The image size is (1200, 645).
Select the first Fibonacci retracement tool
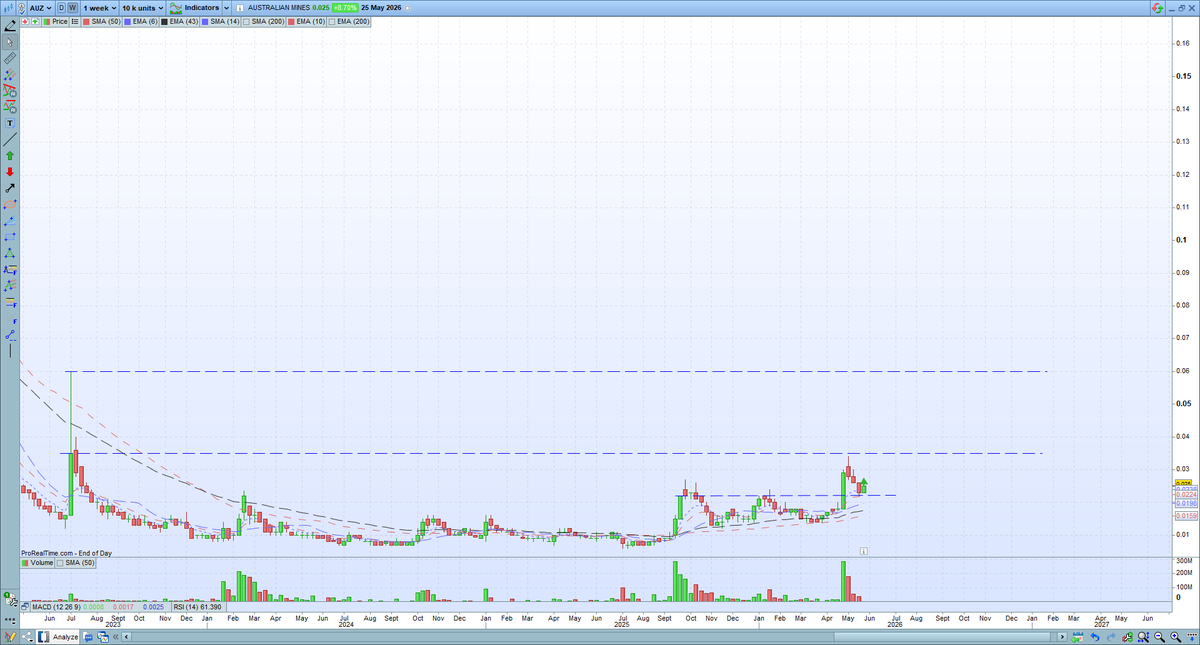[10, 269]
